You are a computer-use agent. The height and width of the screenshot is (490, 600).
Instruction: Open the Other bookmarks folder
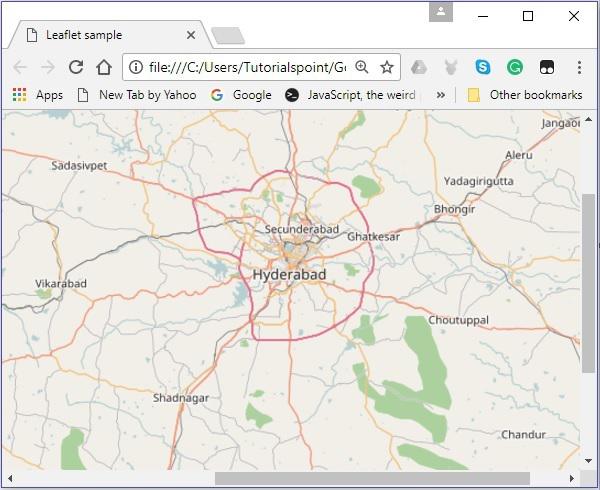525,95
